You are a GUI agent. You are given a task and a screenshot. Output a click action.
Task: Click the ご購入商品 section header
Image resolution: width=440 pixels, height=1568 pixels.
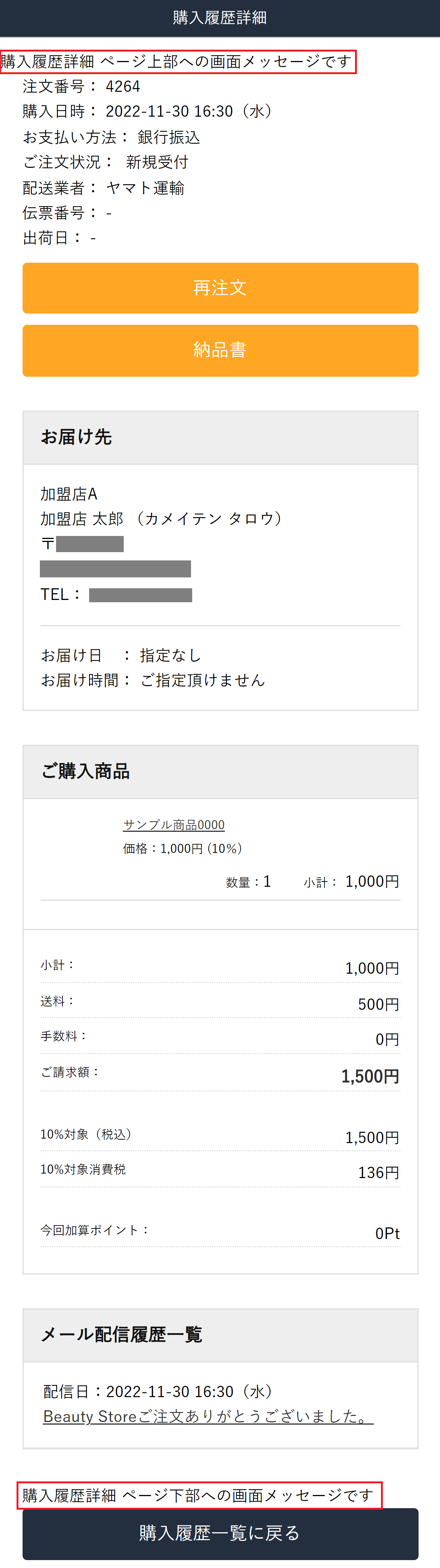(x=85, y=771)
